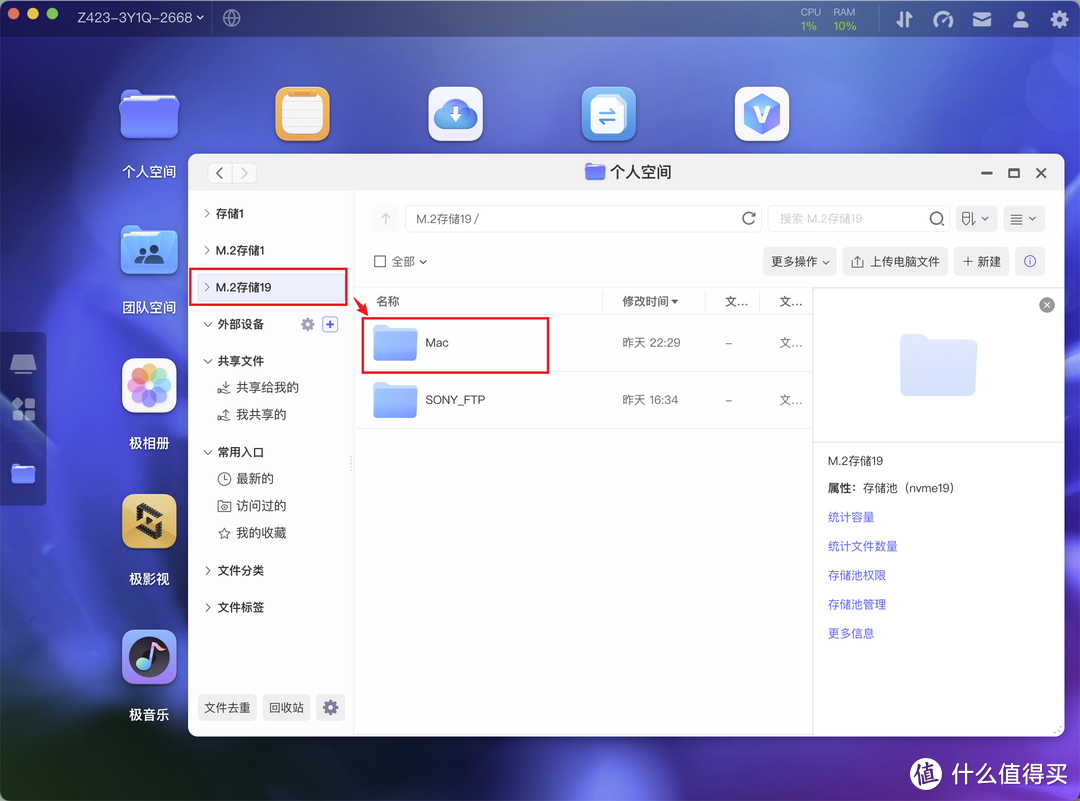Image resolution: width=1080 pixels, height=801 pixels.
Task: Switch to the 回收站 tab
Action: pyautogui.click(x=286, y=707)
